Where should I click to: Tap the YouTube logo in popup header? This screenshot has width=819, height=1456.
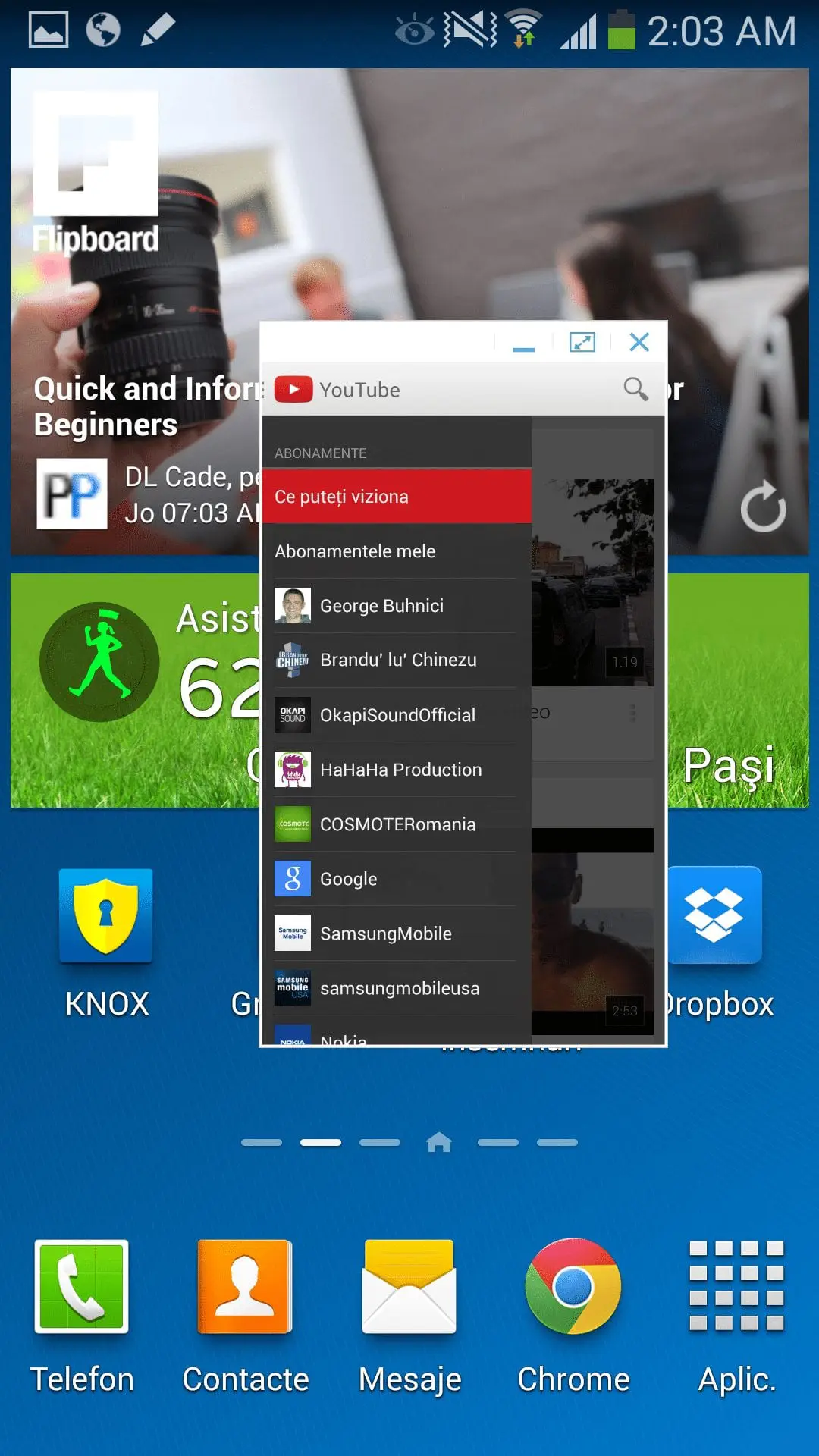click(293, 389)
